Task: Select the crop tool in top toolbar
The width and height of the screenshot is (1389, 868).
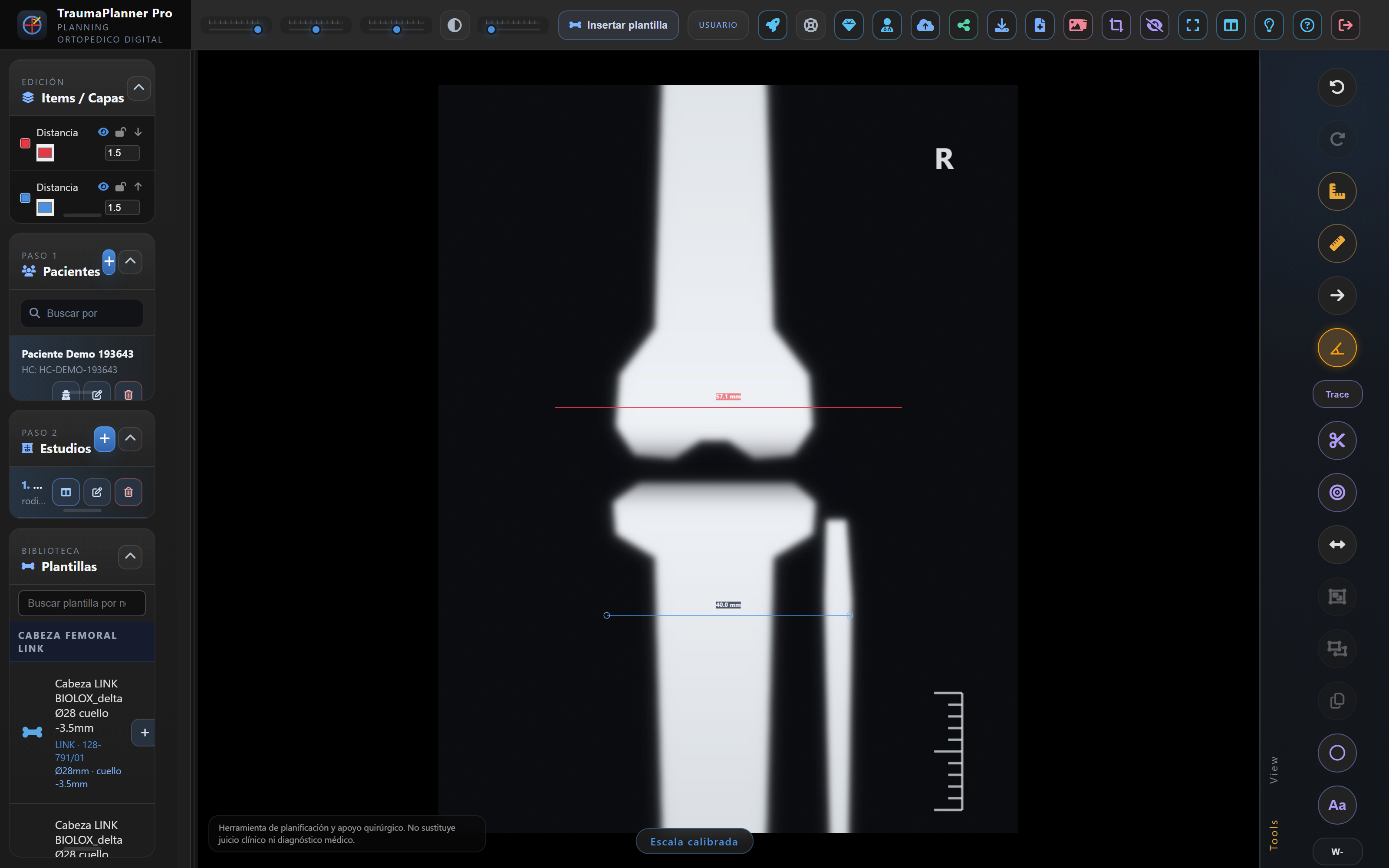Action: (x=1116, y=25)
